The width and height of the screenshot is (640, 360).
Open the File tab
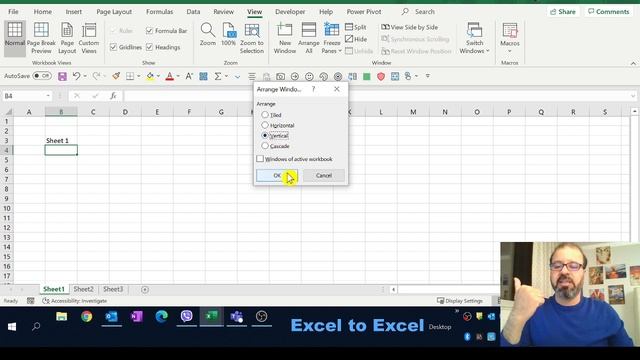[x=13, y=12]
